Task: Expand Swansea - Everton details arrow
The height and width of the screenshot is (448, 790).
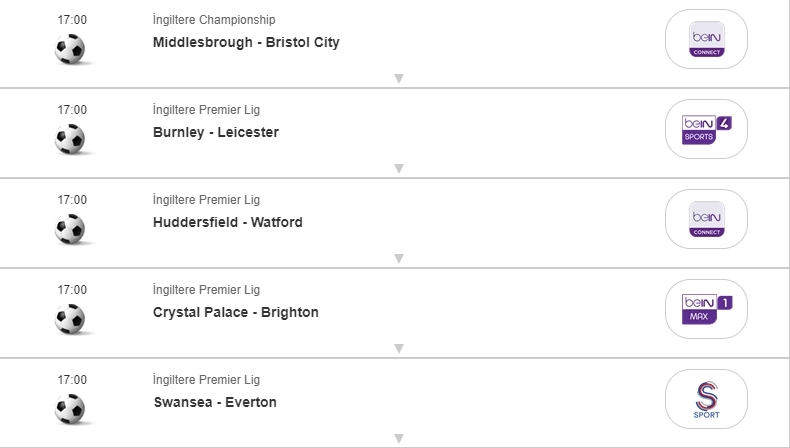Action: [x=398, y=438]
